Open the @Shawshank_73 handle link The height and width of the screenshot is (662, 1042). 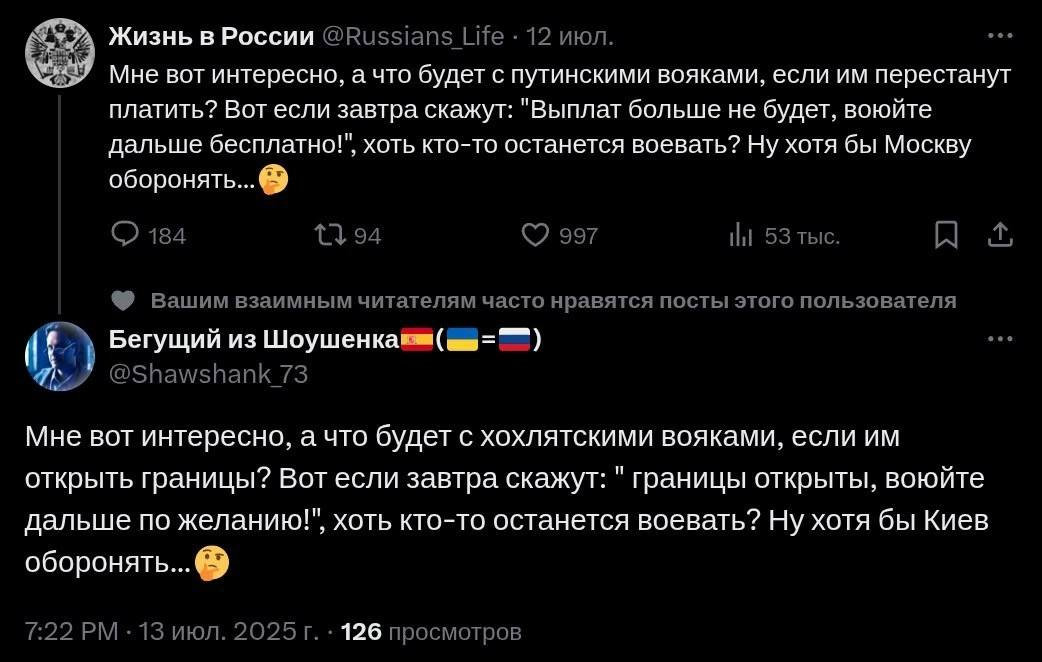pyautogui.click(x=208, y=374)
